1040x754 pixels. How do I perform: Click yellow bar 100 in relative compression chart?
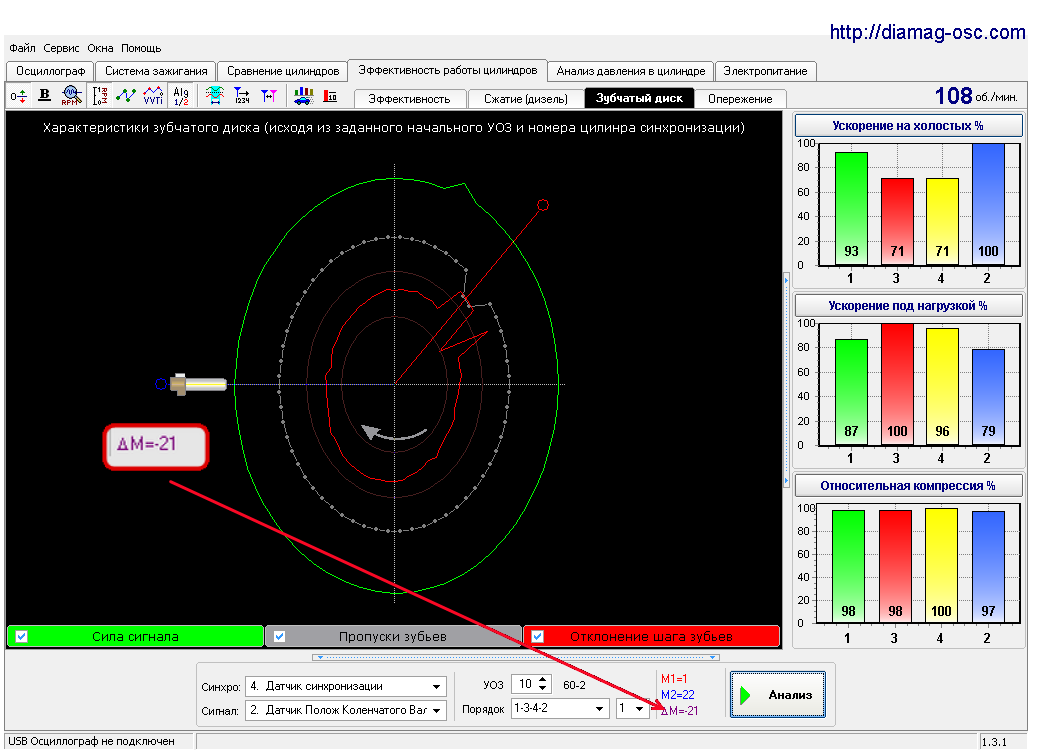tap(941, 565)
